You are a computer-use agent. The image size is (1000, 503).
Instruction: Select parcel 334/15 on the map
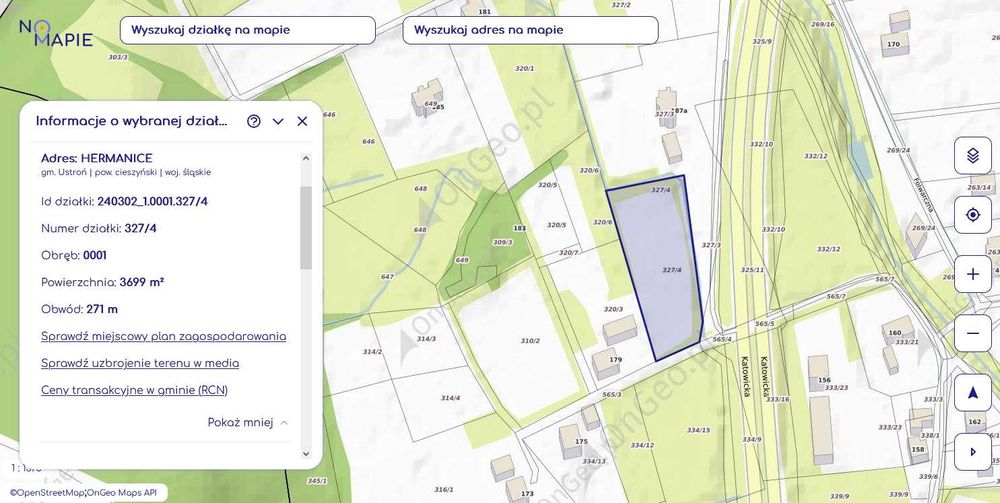(x=698, y=430)
